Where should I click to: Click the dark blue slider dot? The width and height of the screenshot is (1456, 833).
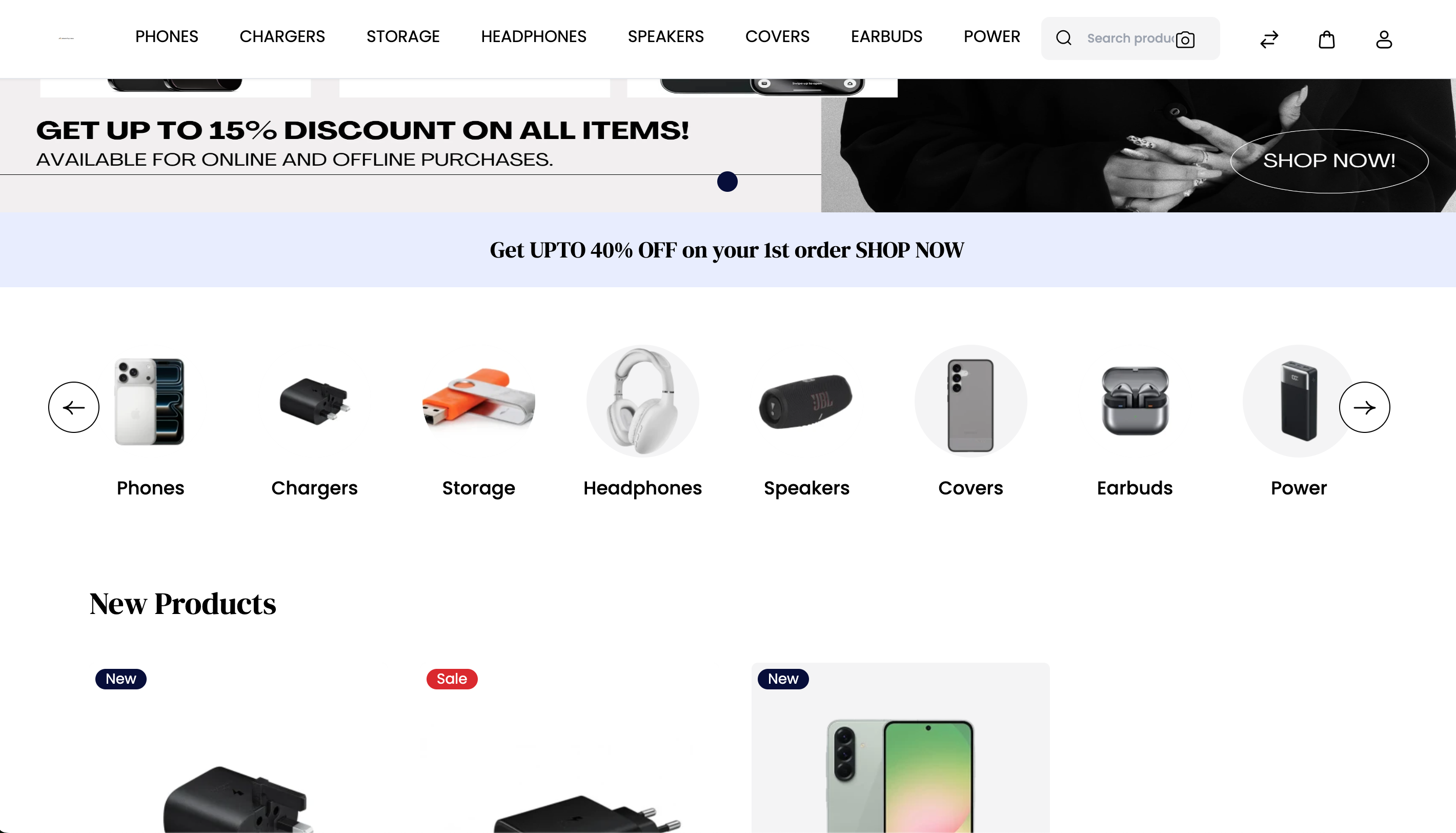coord(727,182)
